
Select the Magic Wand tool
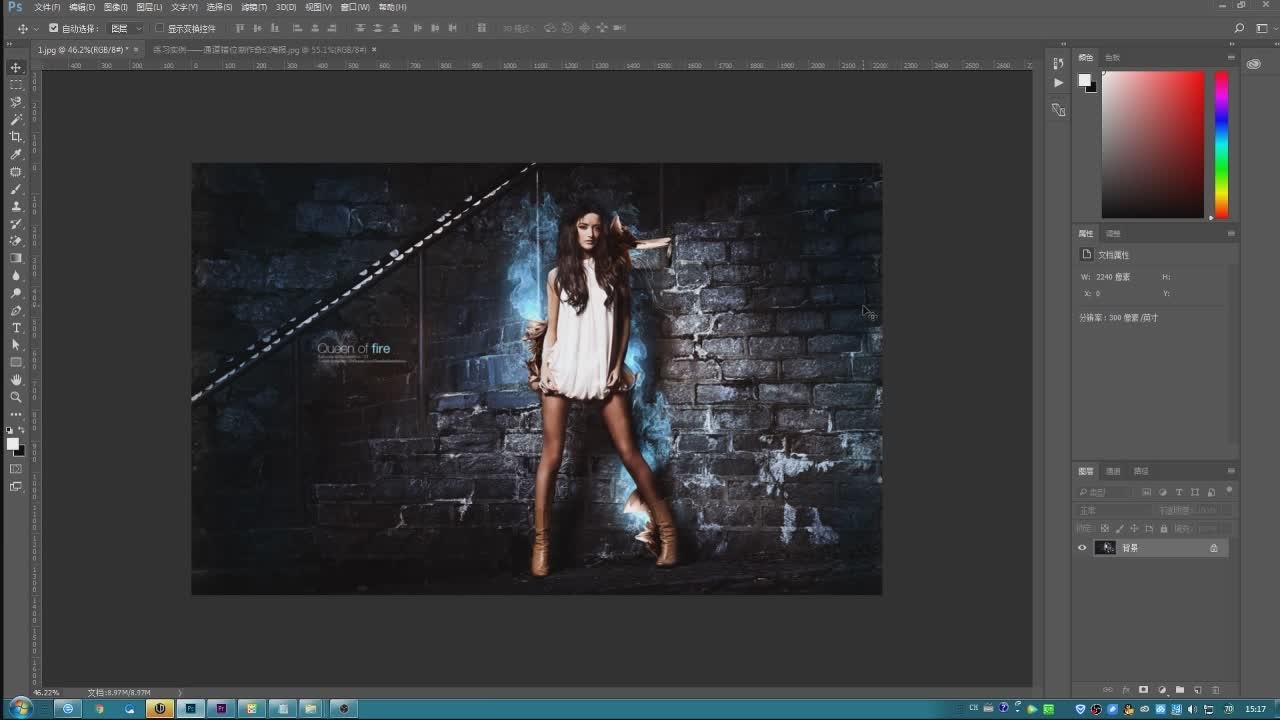pos(16,120)
